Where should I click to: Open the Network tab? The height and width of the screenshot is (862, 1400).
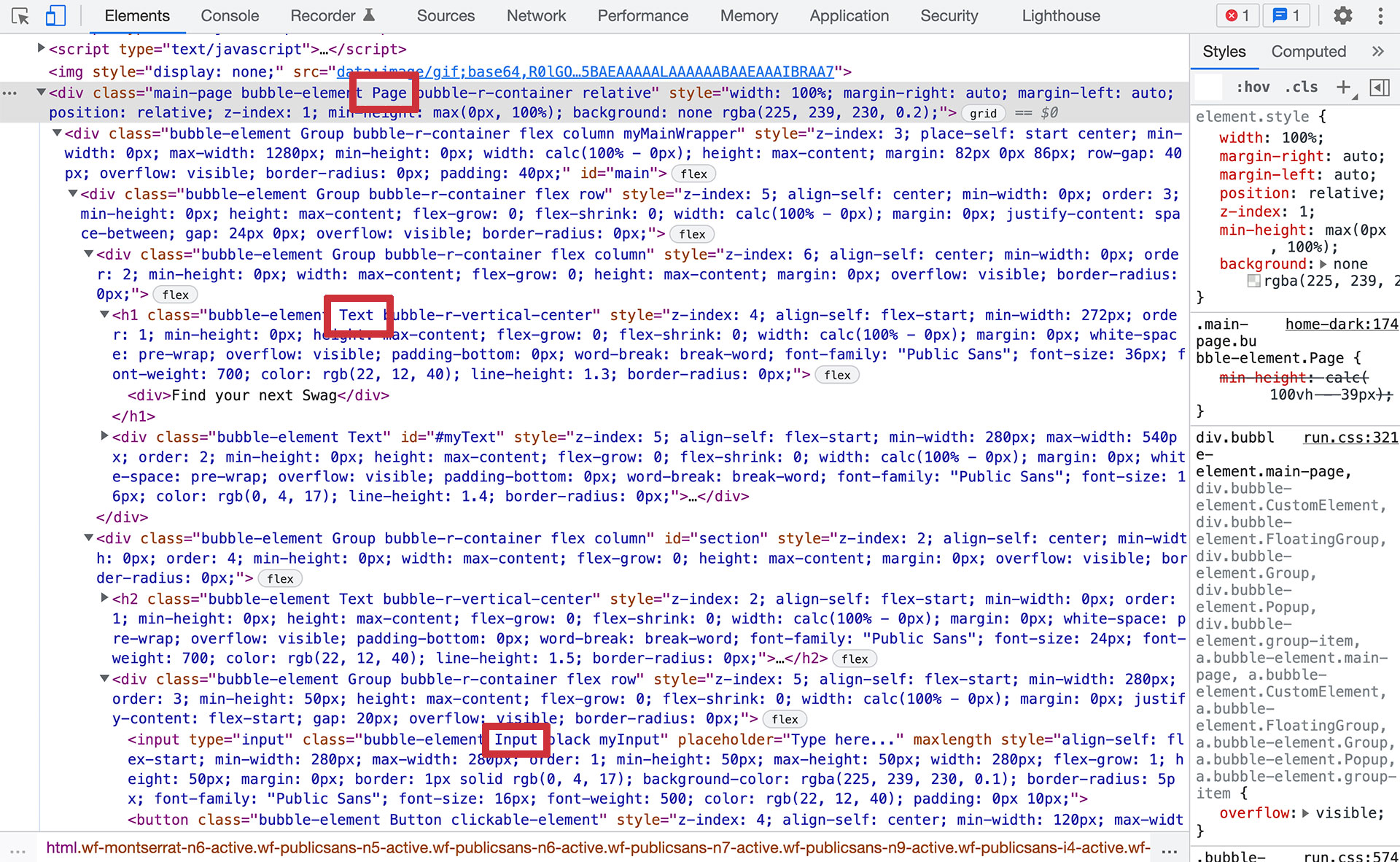click(x=536, y=16)
